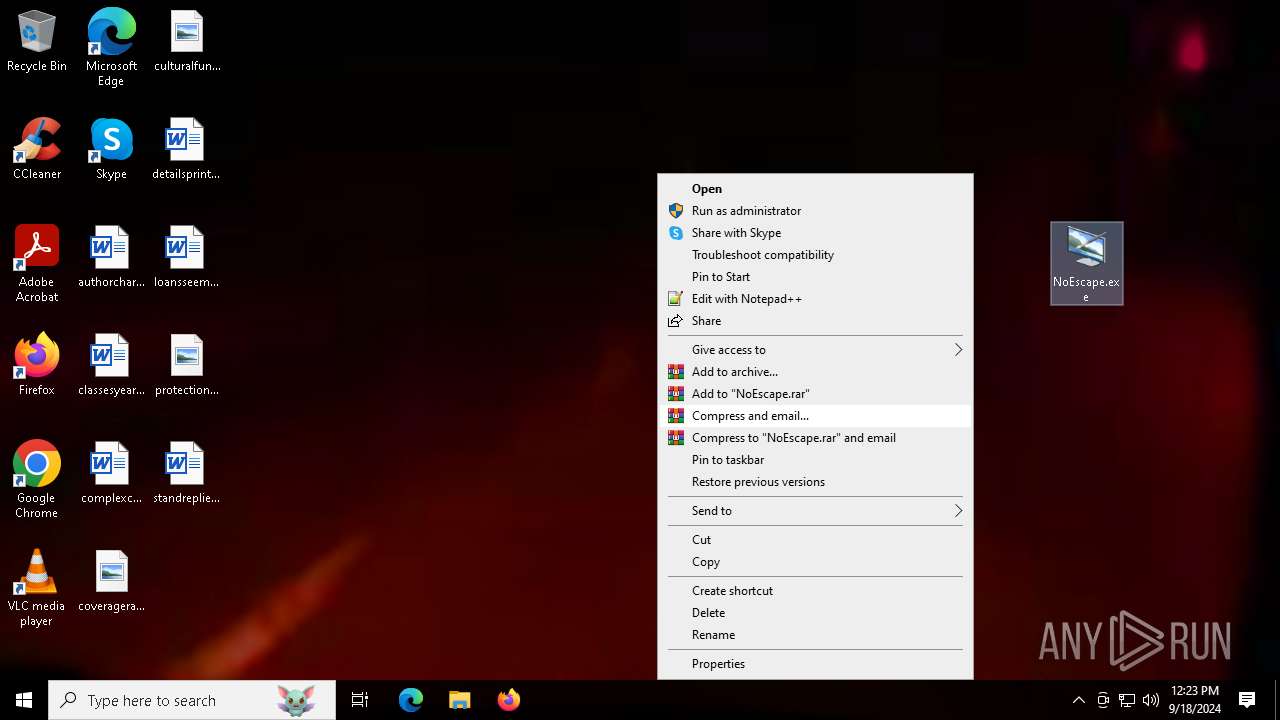Choose Rename in the context menu
This screenshot has height=720, width=1280.
tap(815, 635)
